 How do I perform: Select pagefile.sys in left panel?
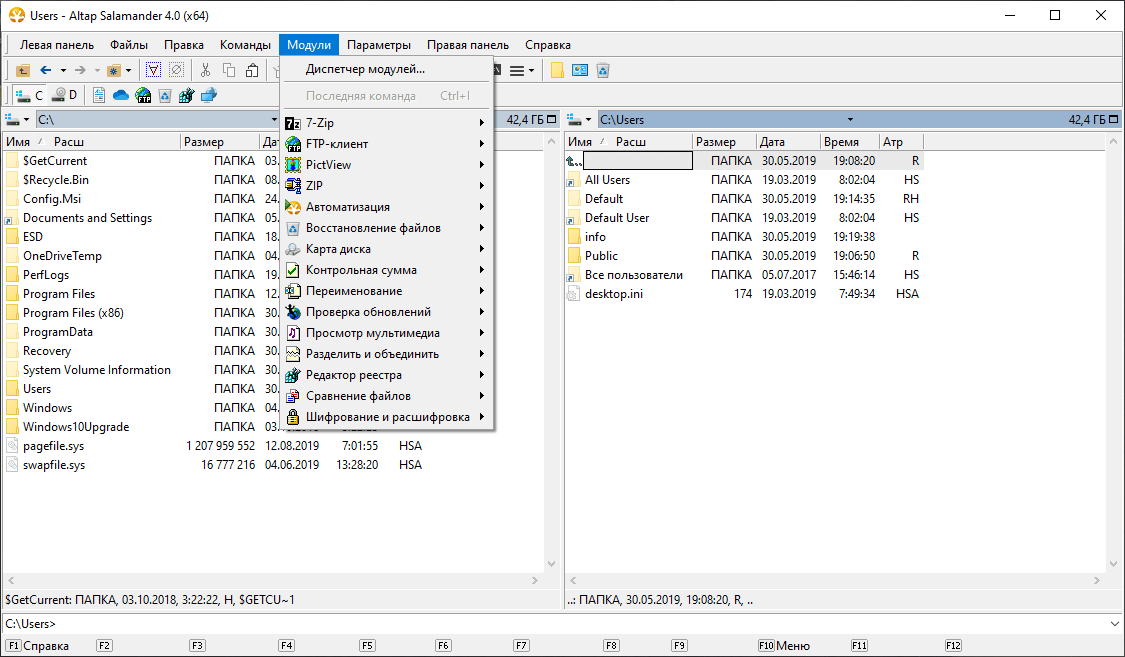[x=53, y=446]
